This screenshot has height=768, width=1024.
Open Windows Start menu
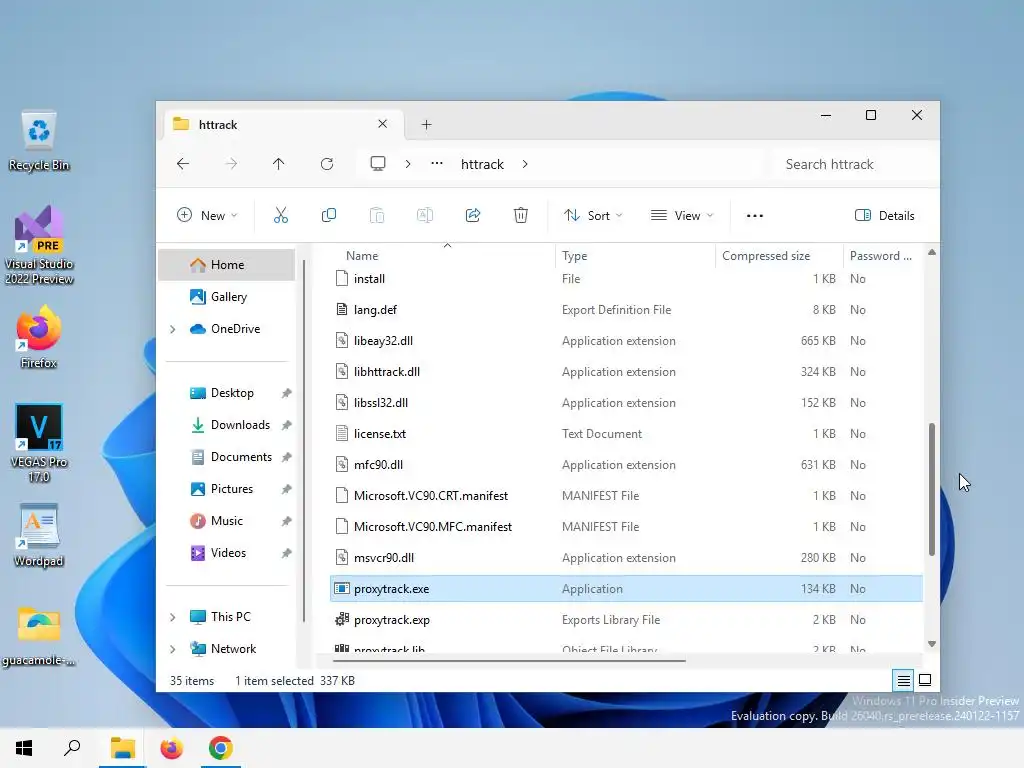[24, 748]
